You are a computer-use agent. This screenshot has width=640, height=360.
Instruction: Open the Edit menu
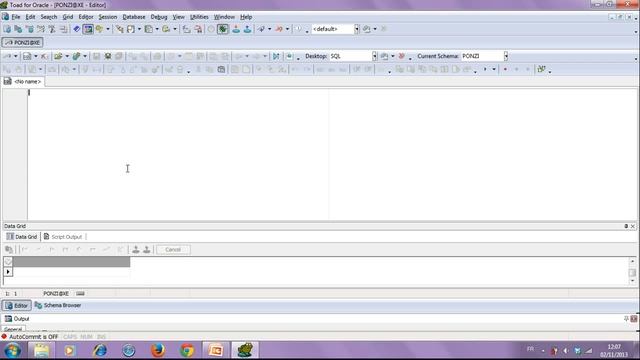tap(30, 17)
